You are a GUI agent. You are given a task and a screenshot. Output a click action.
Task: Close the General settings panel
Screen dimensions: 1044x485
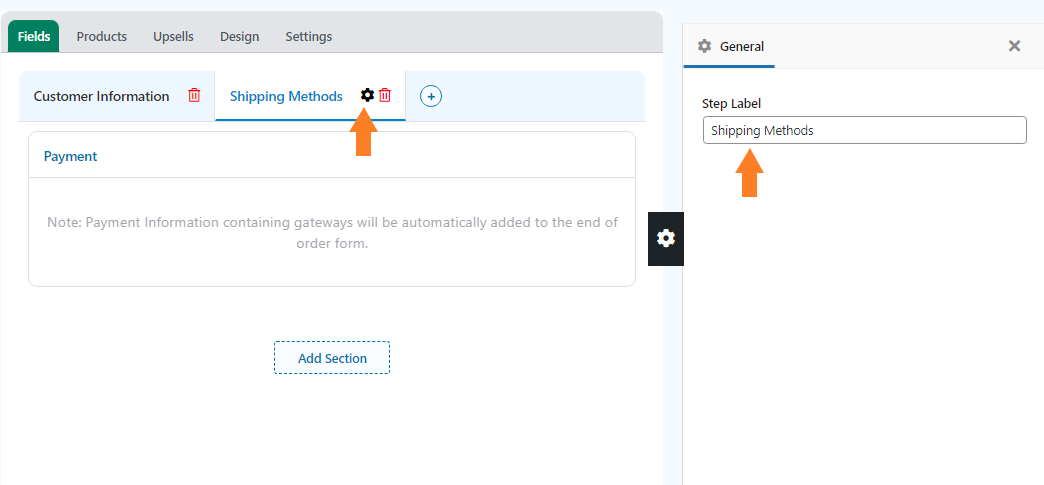(1014, 46)
